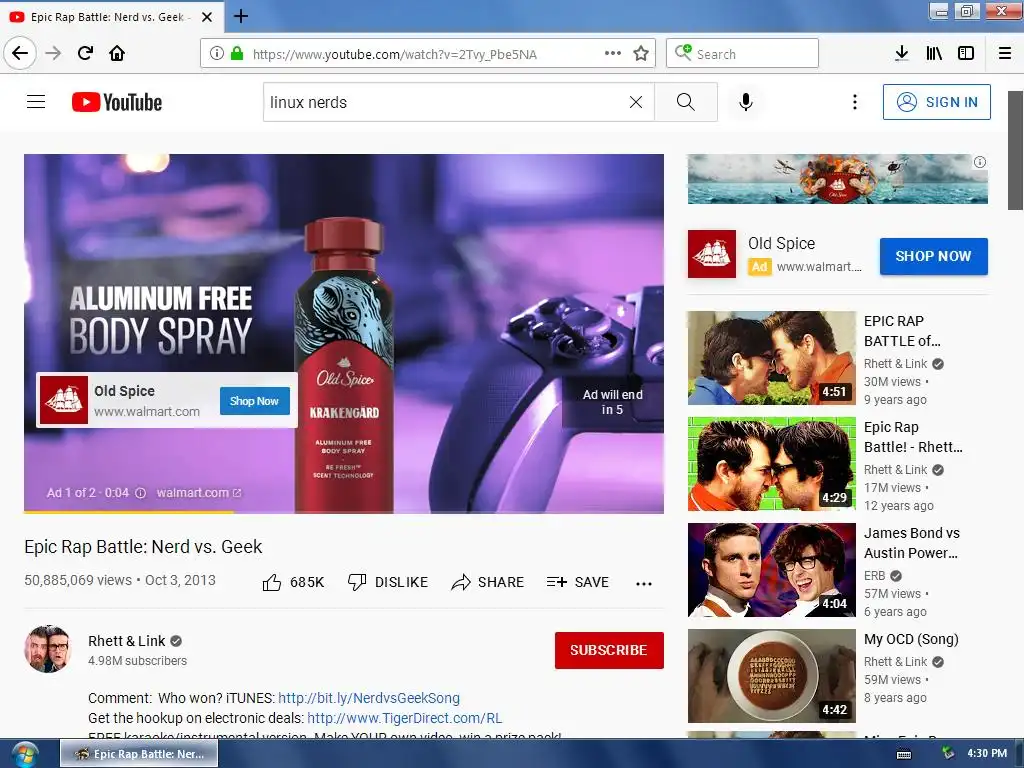Reload the page
Image resolution: width=1024 pixels, height=768 pixels.
[85, 53]
